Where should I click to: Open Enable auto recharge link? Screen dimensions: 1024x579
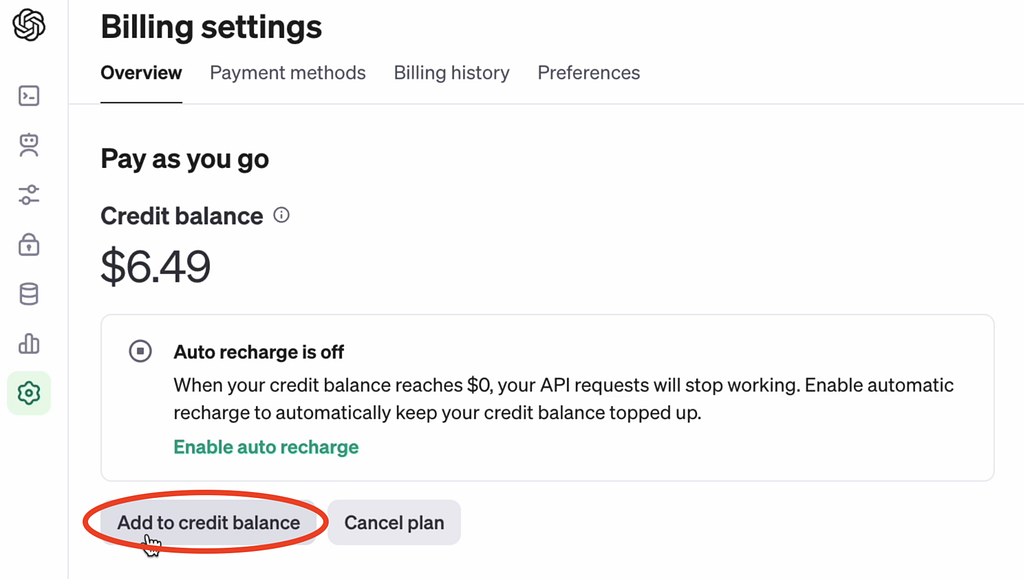tap(265, 447)
